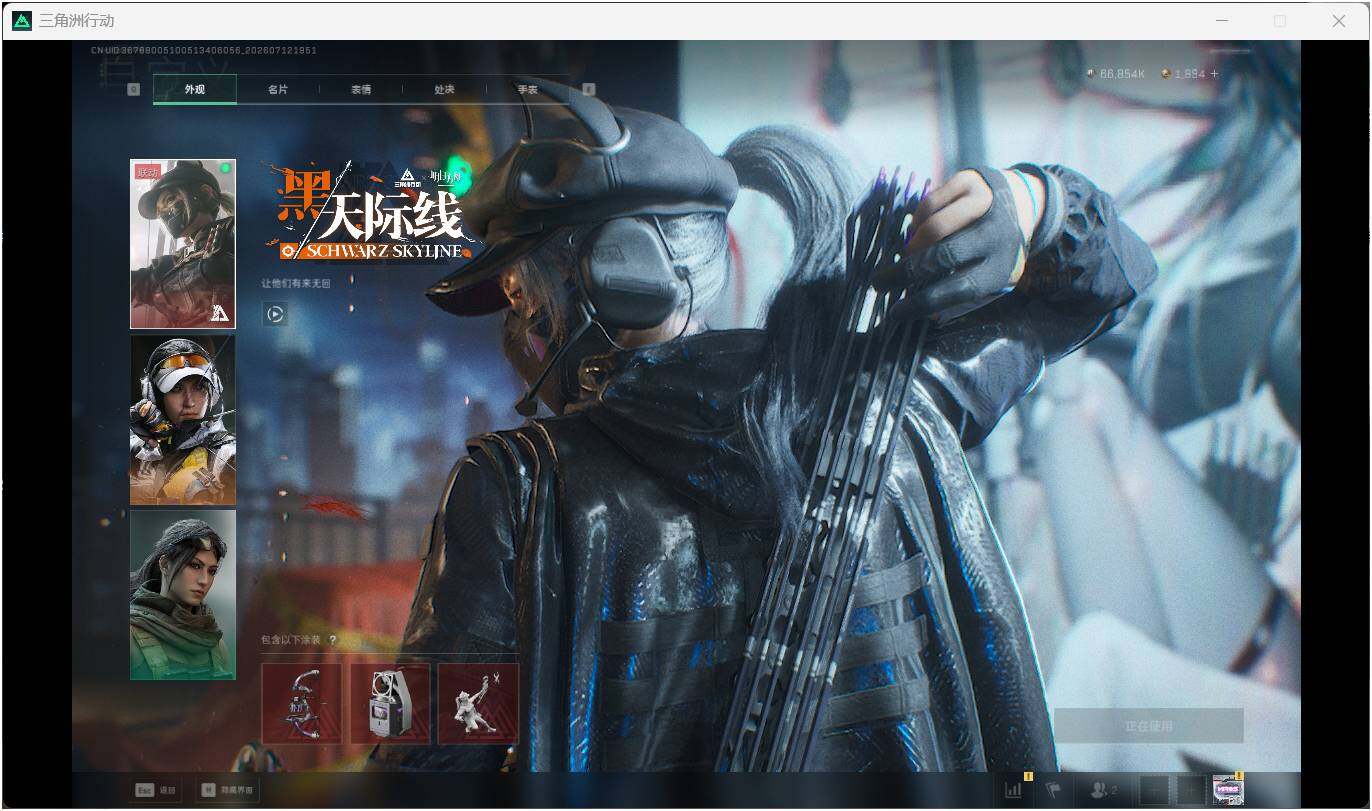Click the 66,854K currency balance
The width and height of the screenshot is (1372, 811).
coord(1116,74)
